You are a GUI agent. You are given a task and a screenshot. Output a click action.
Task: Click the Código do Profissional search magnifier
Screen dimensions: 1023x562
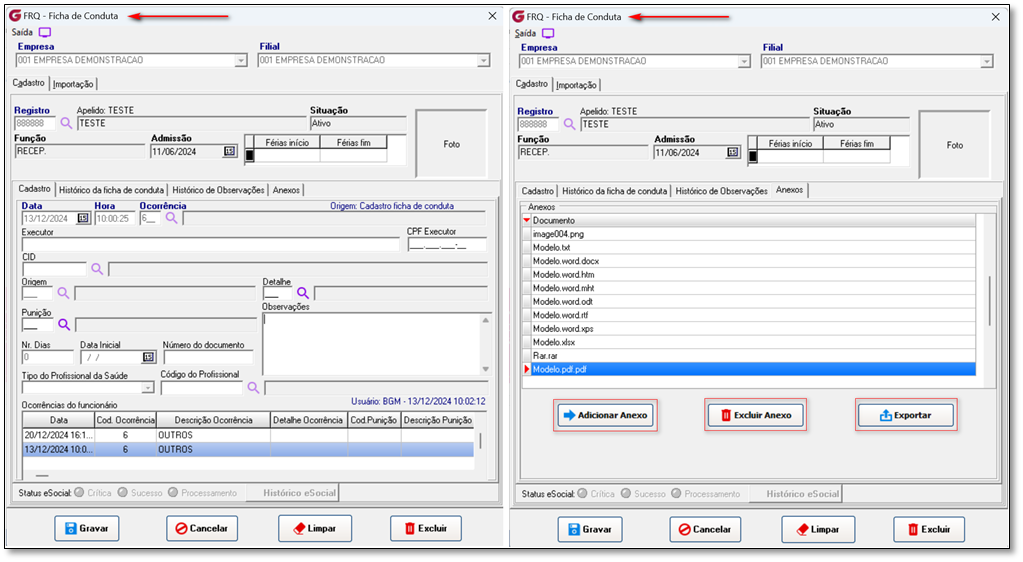pyautogui.click(x=253, y=388)
